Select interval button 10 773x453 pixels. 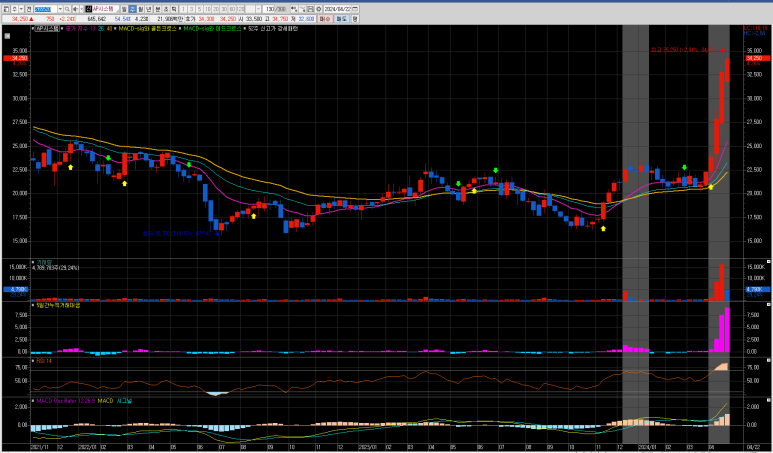208,9
